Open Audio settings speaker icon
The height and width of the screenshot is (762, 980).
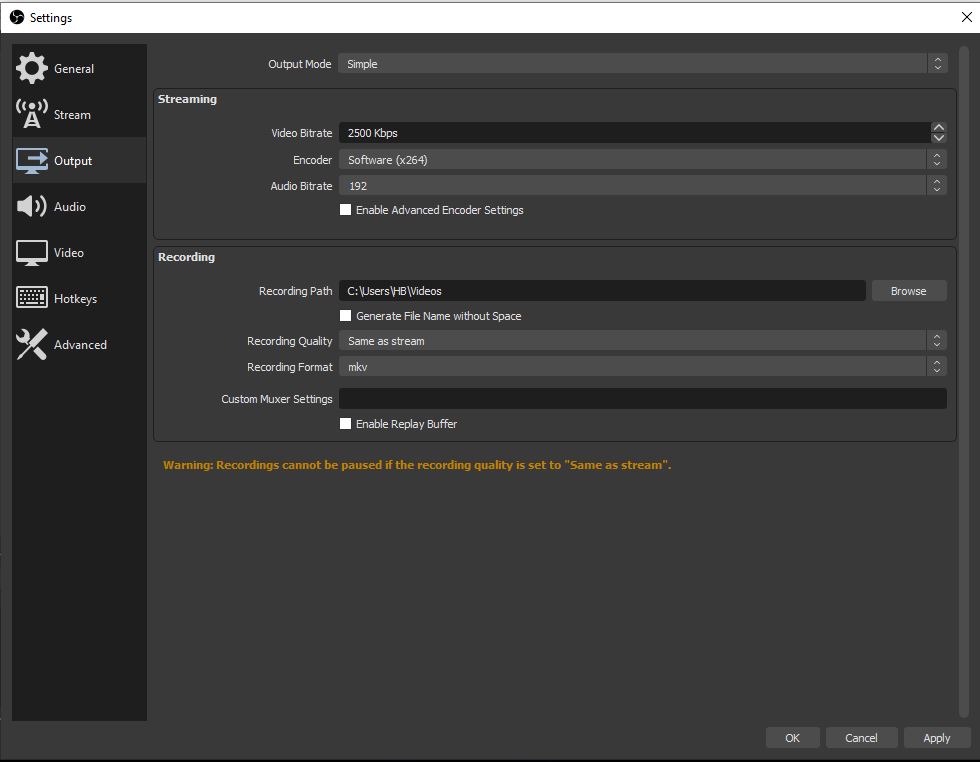point(32,206)
